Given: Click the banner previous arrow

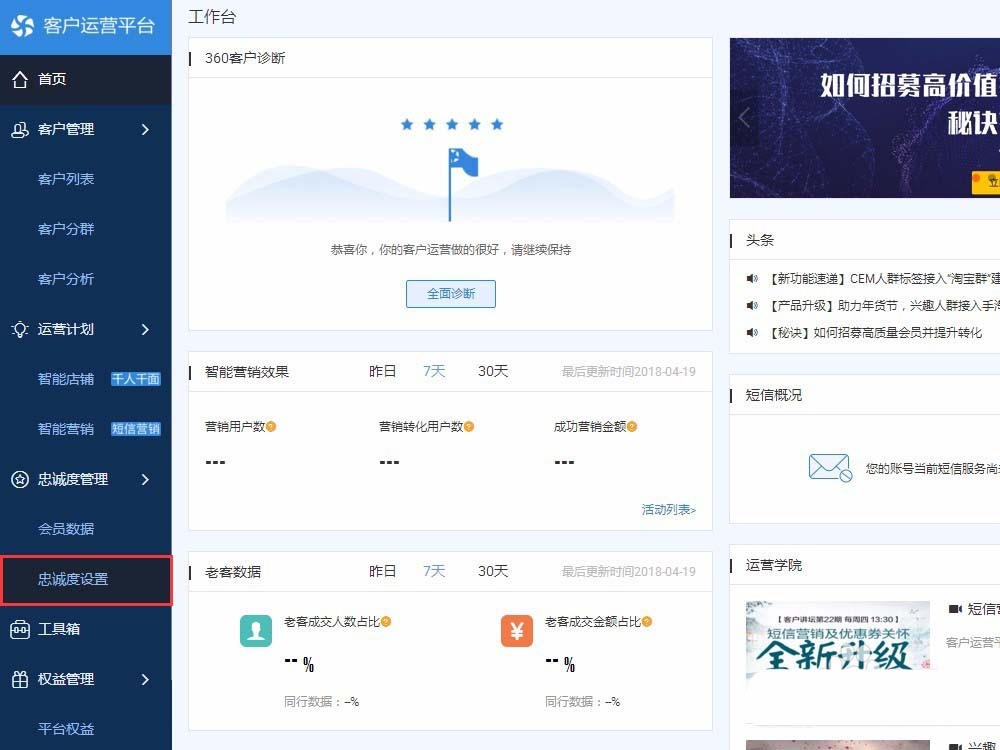Looking at the screenshot, I should click(x=744, y=118).
